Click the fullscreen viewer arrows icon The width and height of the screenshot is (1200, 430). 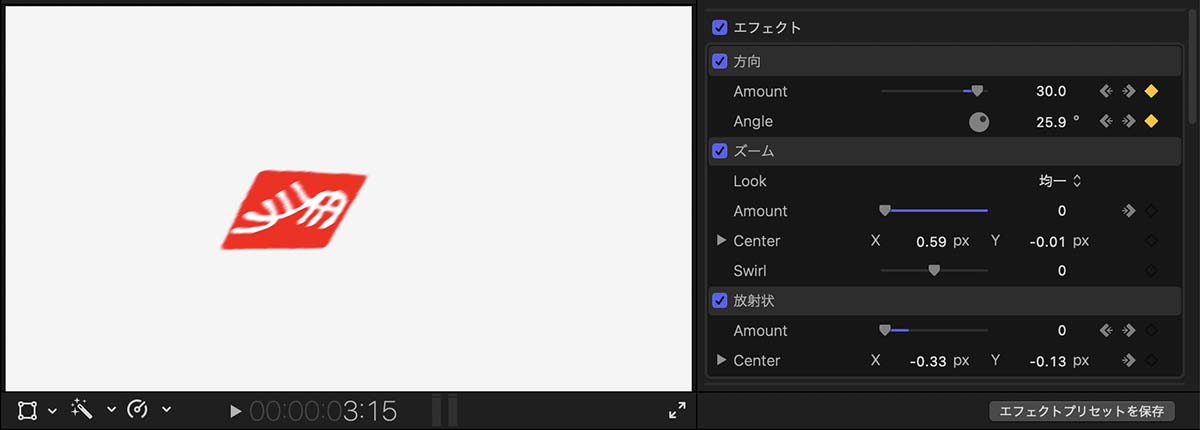coord(677,410)
